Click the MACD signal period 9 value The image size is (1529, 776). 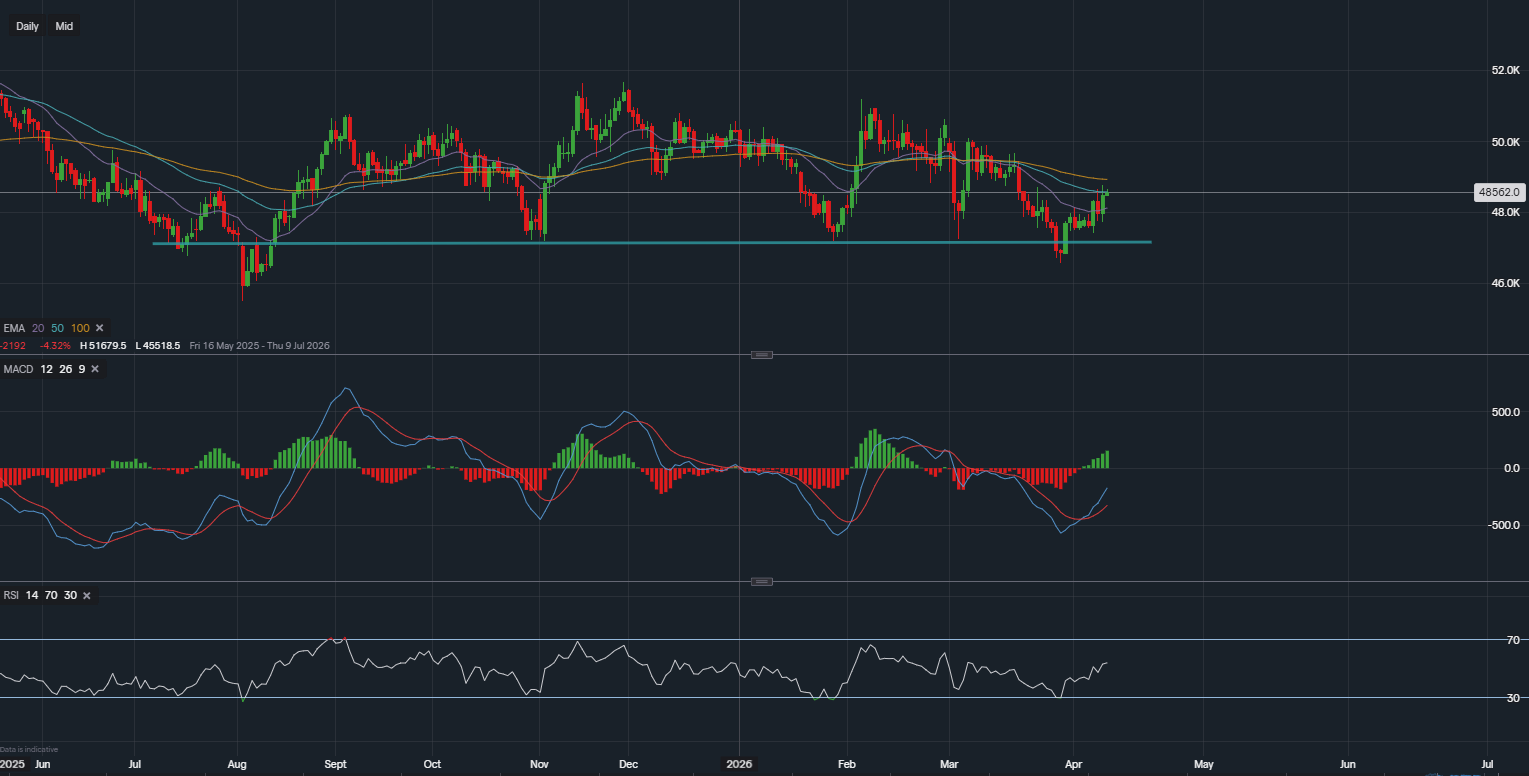(81, 369)
